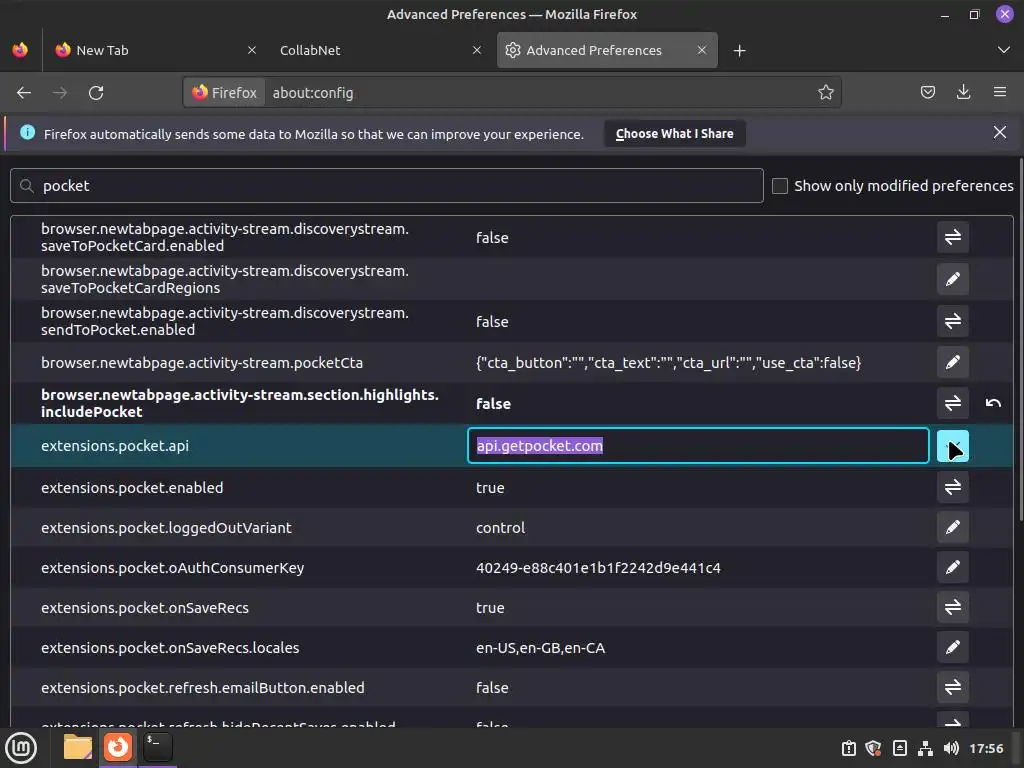Reset highlights.includePocket to default
This screenshot has width=1024, height=768.
point(993,403)
